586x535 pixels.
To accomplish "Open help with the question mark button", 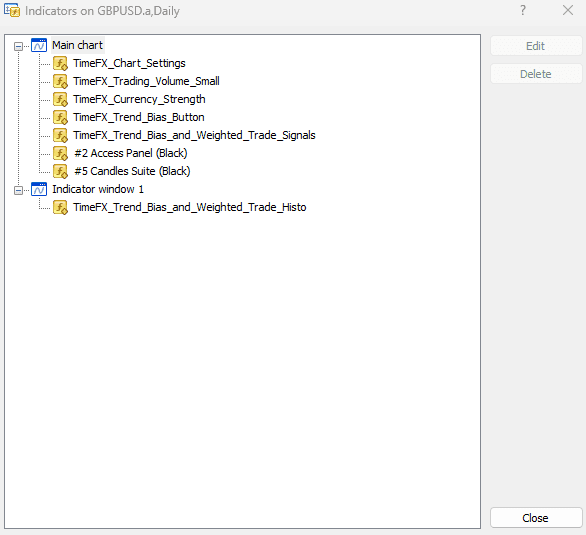I will [x=523, y=10].
